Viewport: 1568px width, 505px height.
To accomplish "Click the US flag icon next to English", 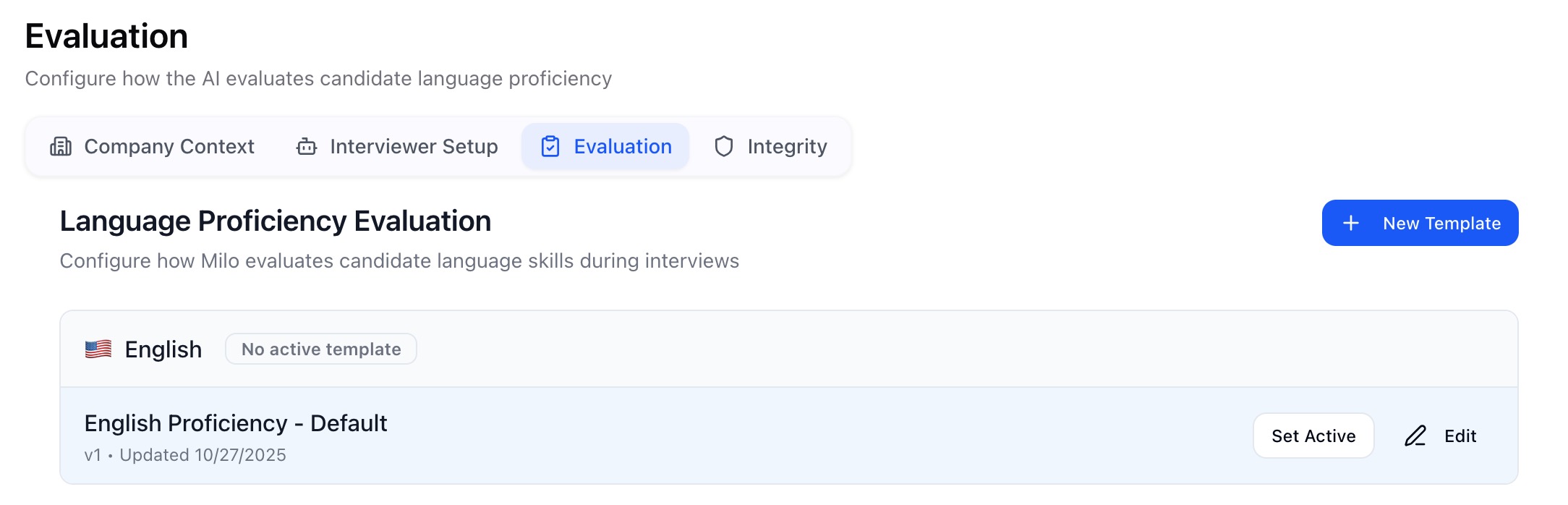I will point(98,349).
